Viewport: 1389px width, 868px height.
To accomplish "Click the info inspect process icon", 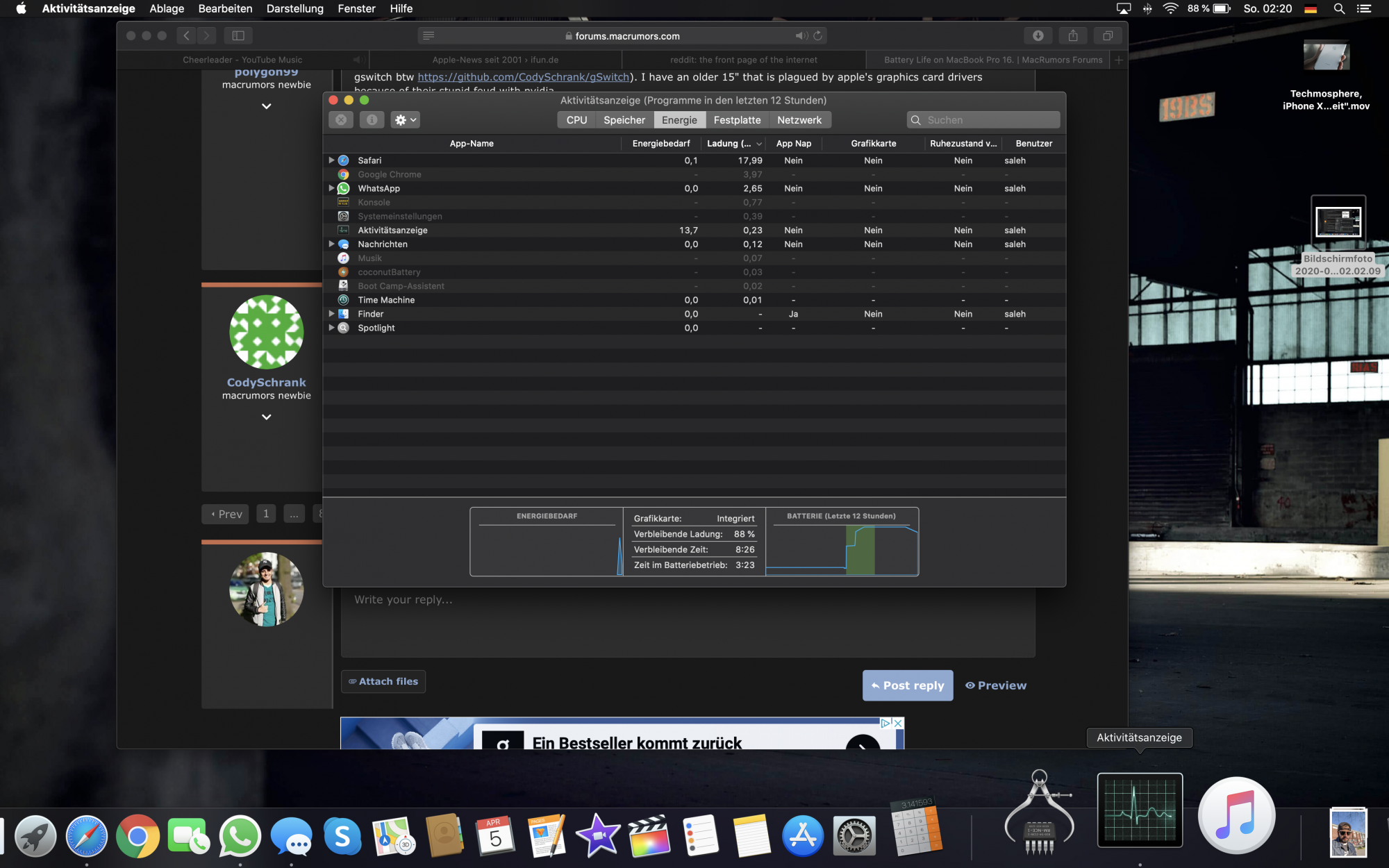I will pyautogui.click(x=372, y=120).
